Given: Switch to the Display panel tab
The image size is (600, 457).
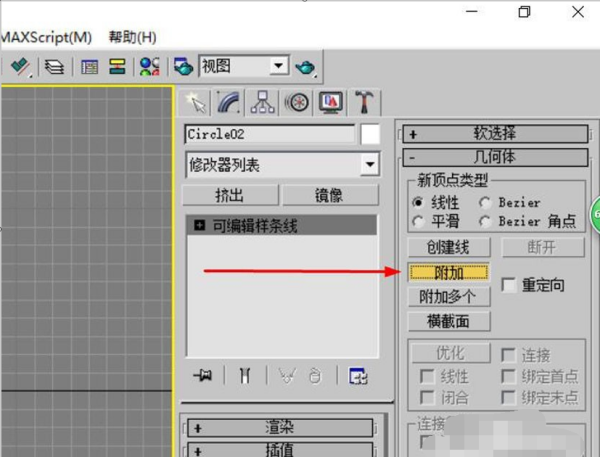Looking at the screenshot, I should point(330,103).
